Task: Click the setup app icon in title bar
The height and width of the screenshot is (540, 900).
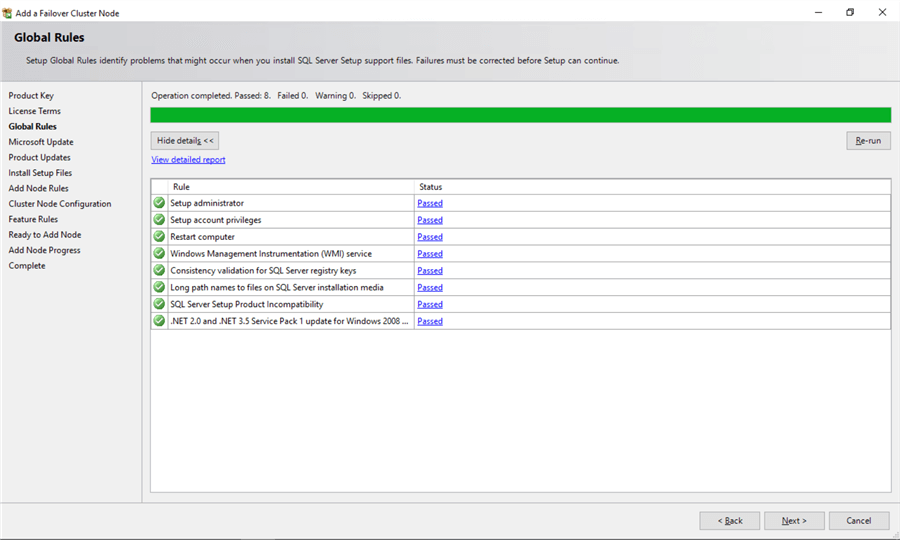Action: coord(7,13)
